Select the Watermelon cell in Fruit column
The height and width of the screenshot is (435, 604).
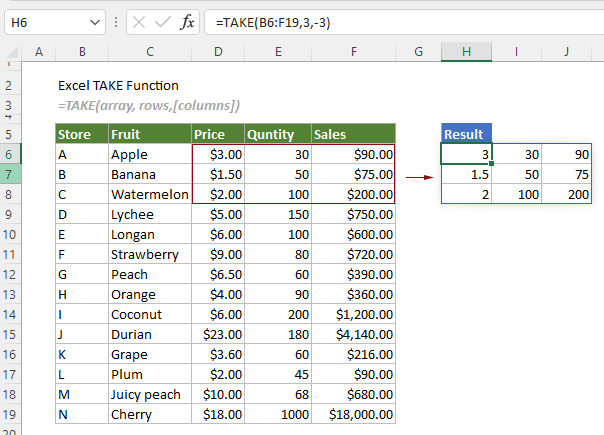click(149, 194)
